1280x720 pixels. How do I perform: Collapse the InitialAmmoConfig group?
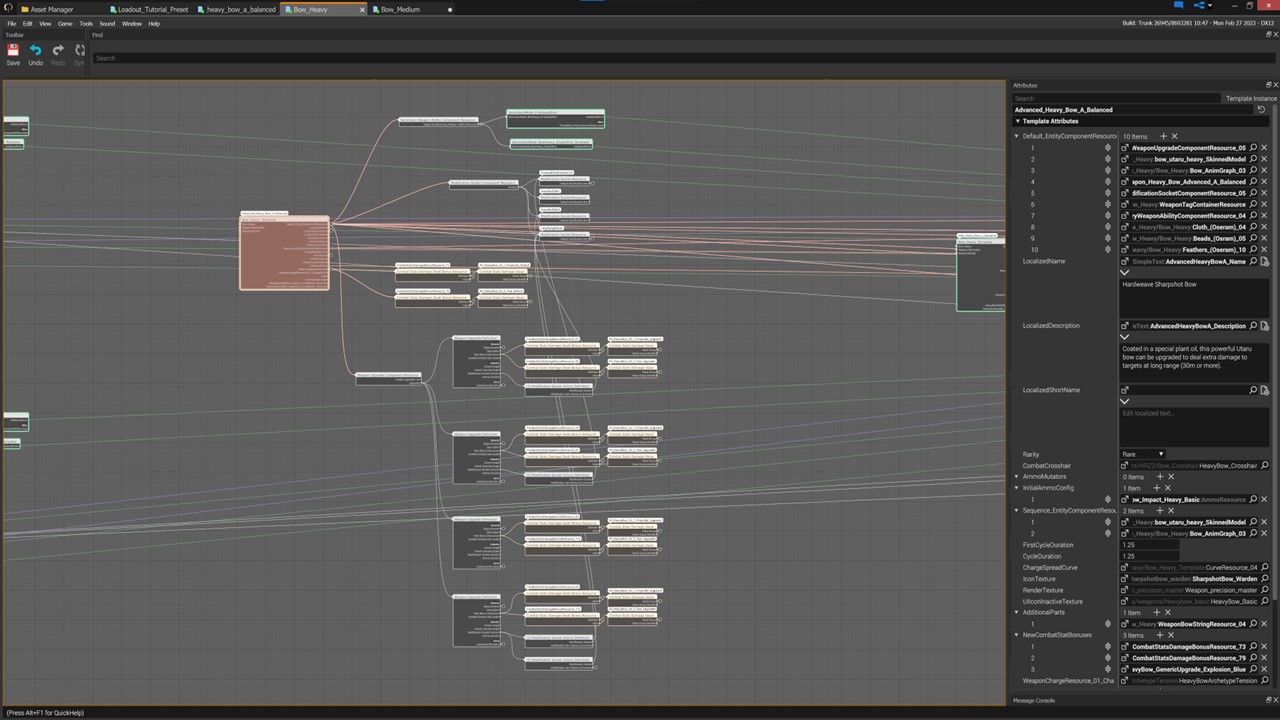tap(1017, 488)
